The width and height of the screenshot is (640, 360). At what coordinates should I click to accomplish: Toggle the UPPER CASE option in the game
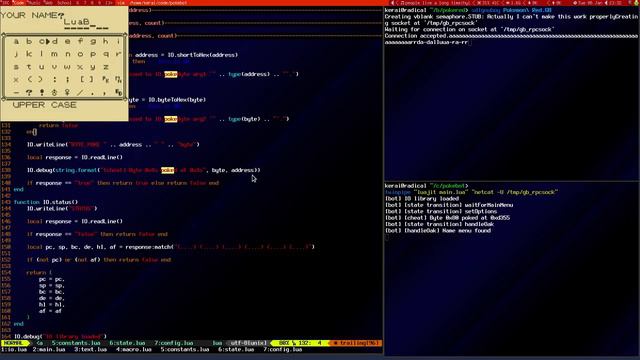click(x=44, y=105)
